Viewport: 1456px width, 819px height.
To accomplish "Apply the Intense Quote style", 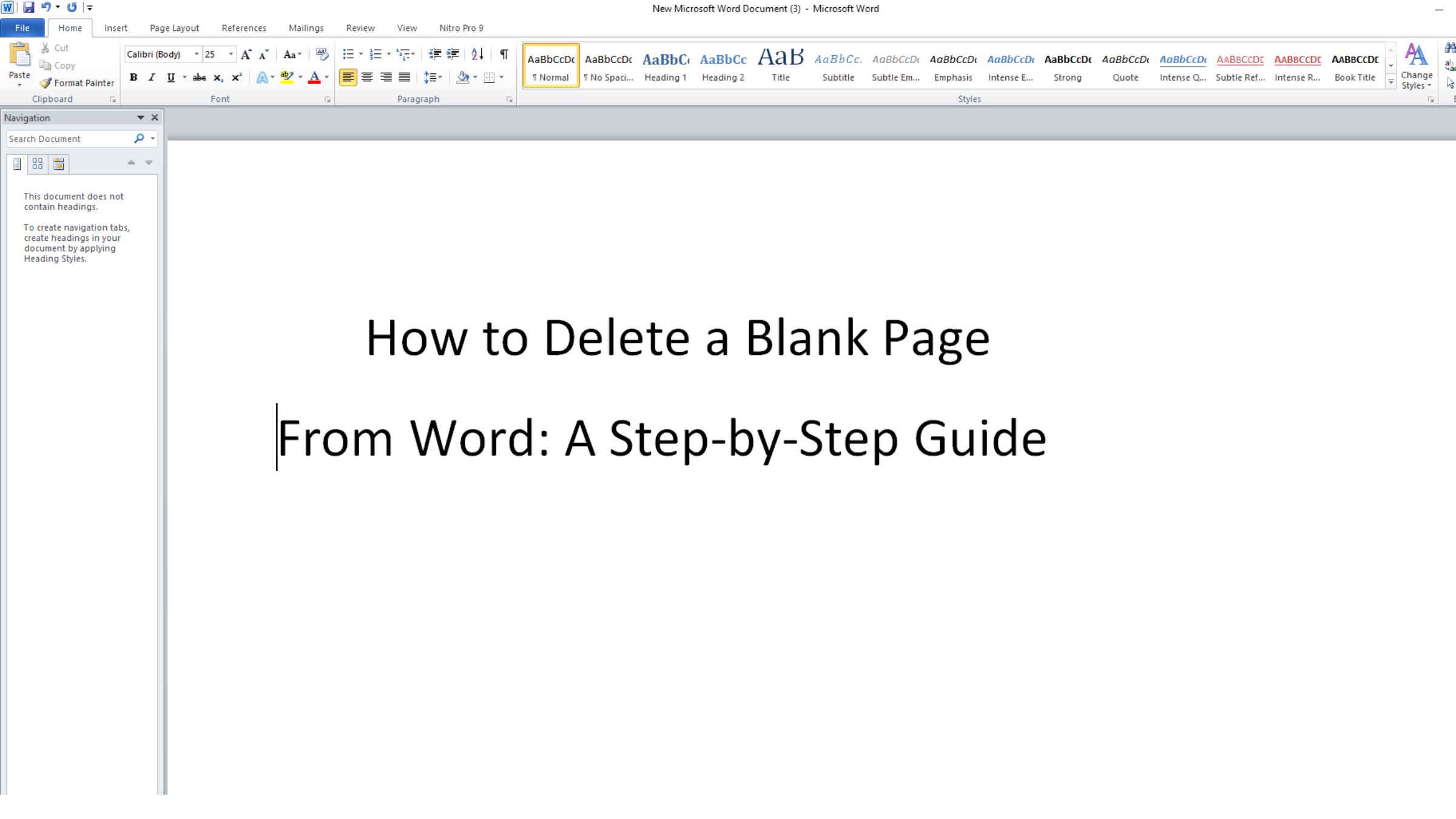I will tap(1183, 66).
